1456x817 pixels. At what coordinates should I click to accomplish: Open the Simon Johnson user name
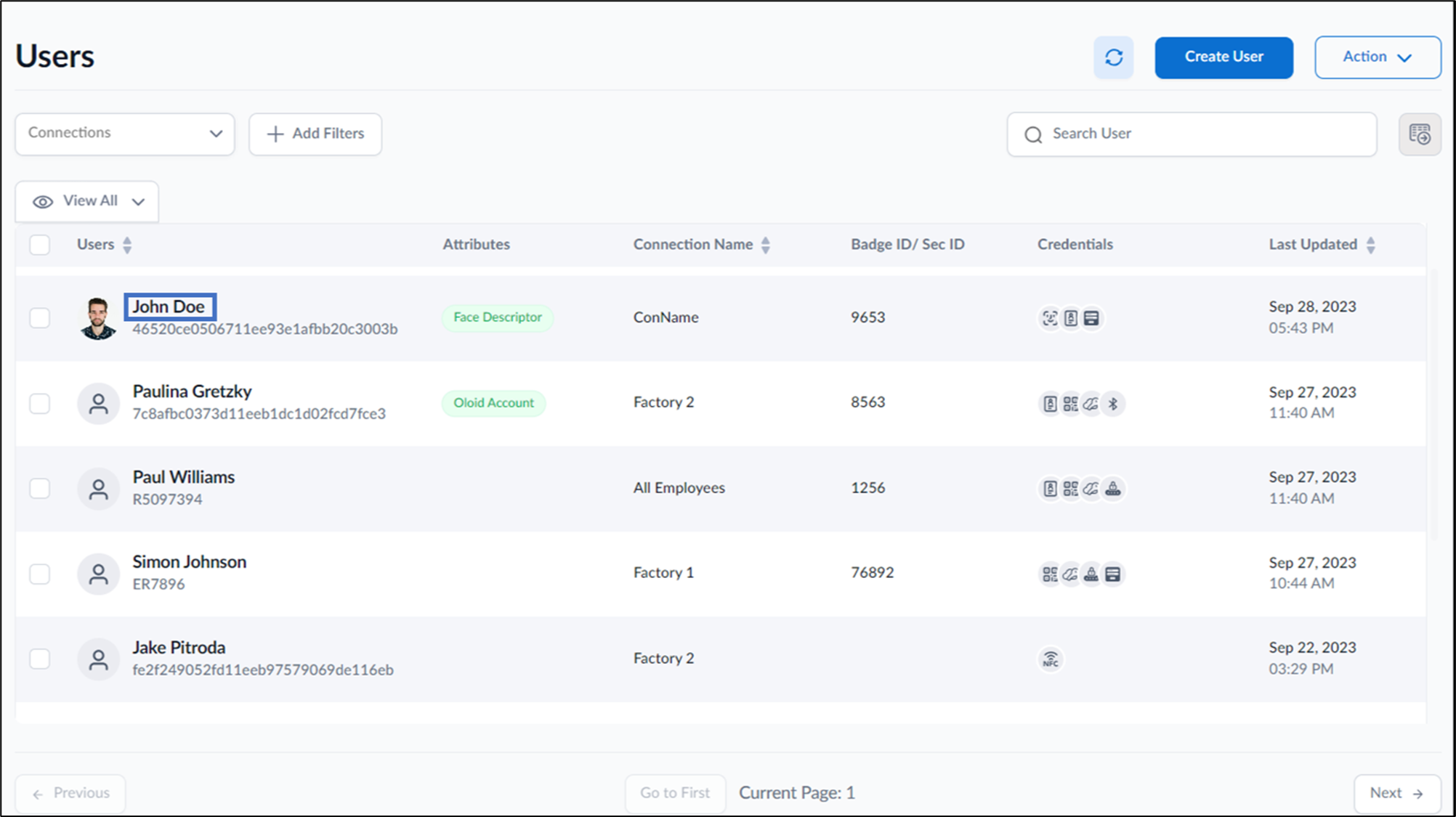pos(190,562)
